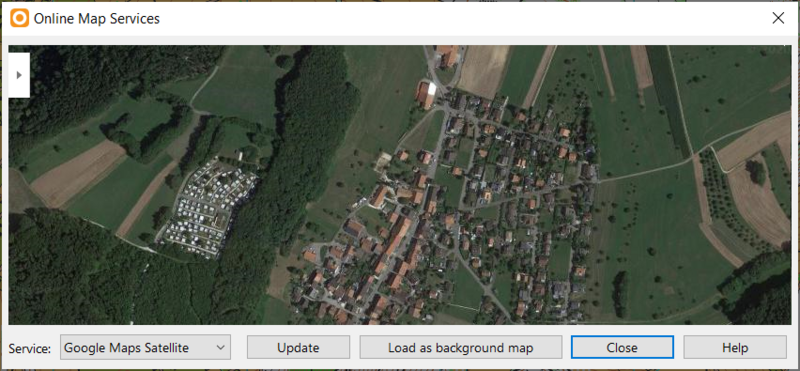The height and width of the screenshot is (371, 800).
Task: Open Help for Online Map Services
Action: click(735, 348)
